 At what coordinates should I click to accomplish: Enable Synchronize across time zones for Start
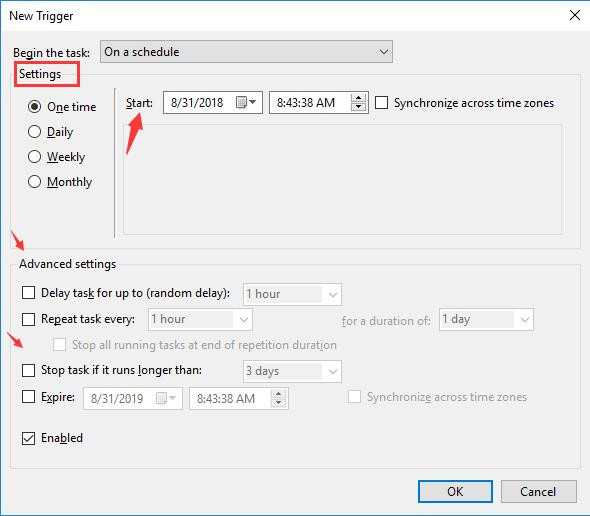381,103
